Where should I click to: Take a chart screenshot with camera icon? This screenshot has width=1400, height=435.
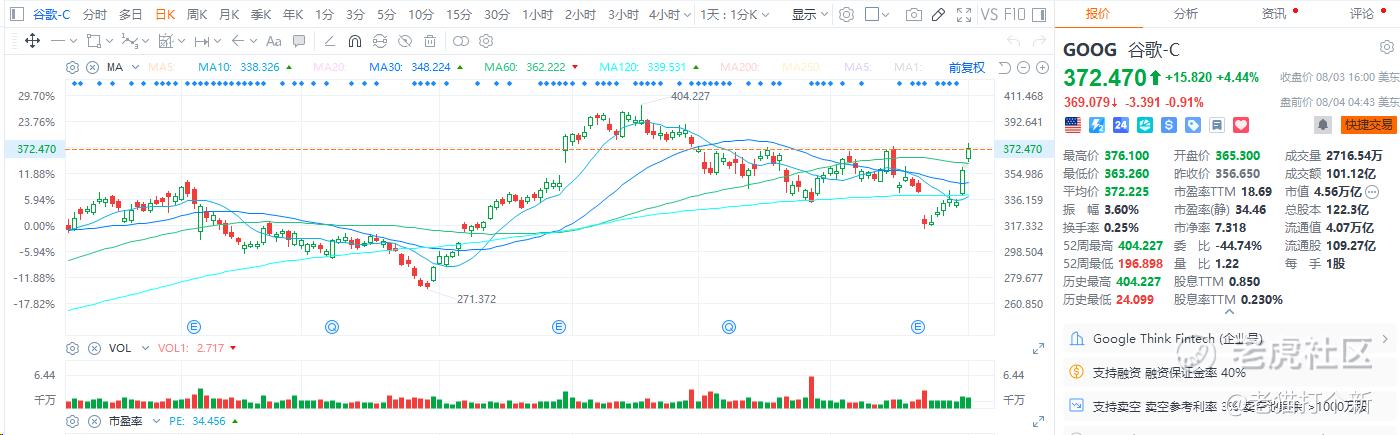click(x=913, y=15)
